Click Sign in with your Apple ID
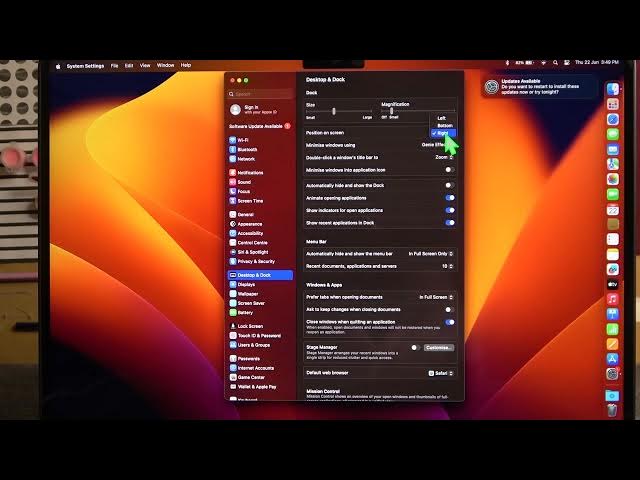This screenshot has height=480, width=640. coord(254,109)
